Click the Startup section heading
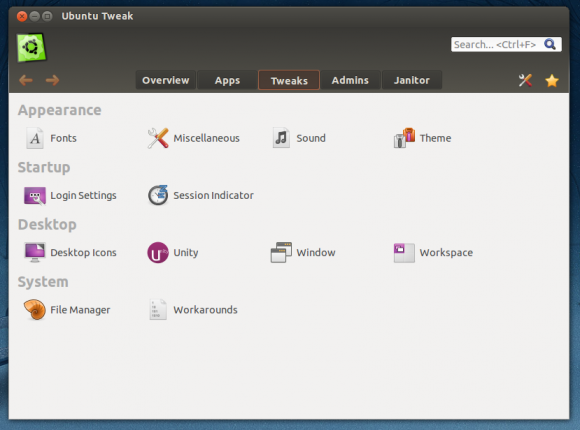Image resolution: width=580 pixels, height=430 pixels. point(44,167)
